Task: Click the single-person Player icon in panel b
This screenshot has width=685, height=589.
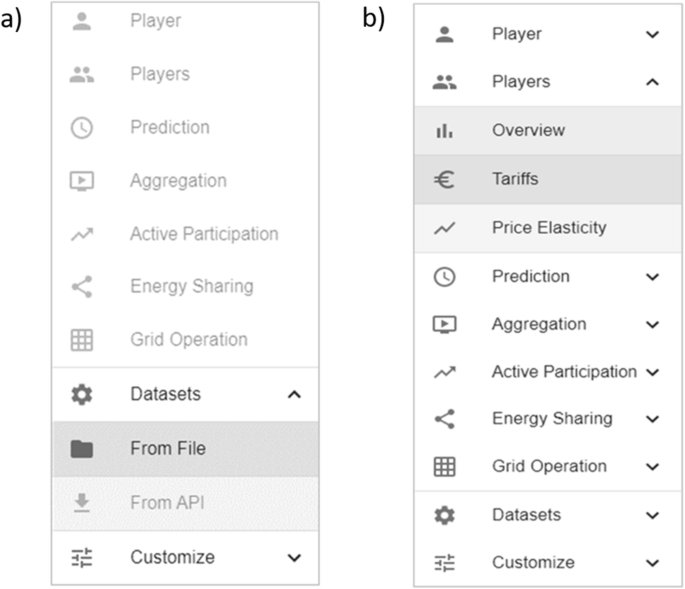Action: (x=444, y=35)
